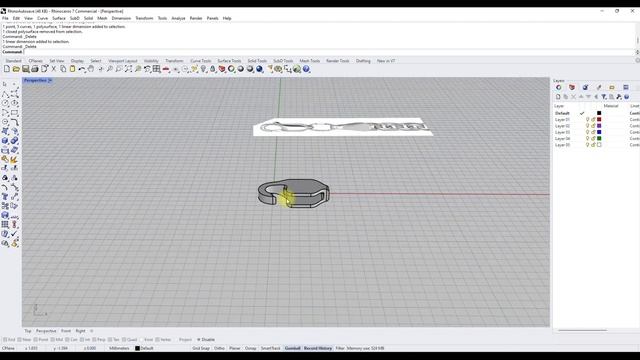640x360 pixels.
Task: Toggle Gumball in the status bar
Action: click(292, 348)
